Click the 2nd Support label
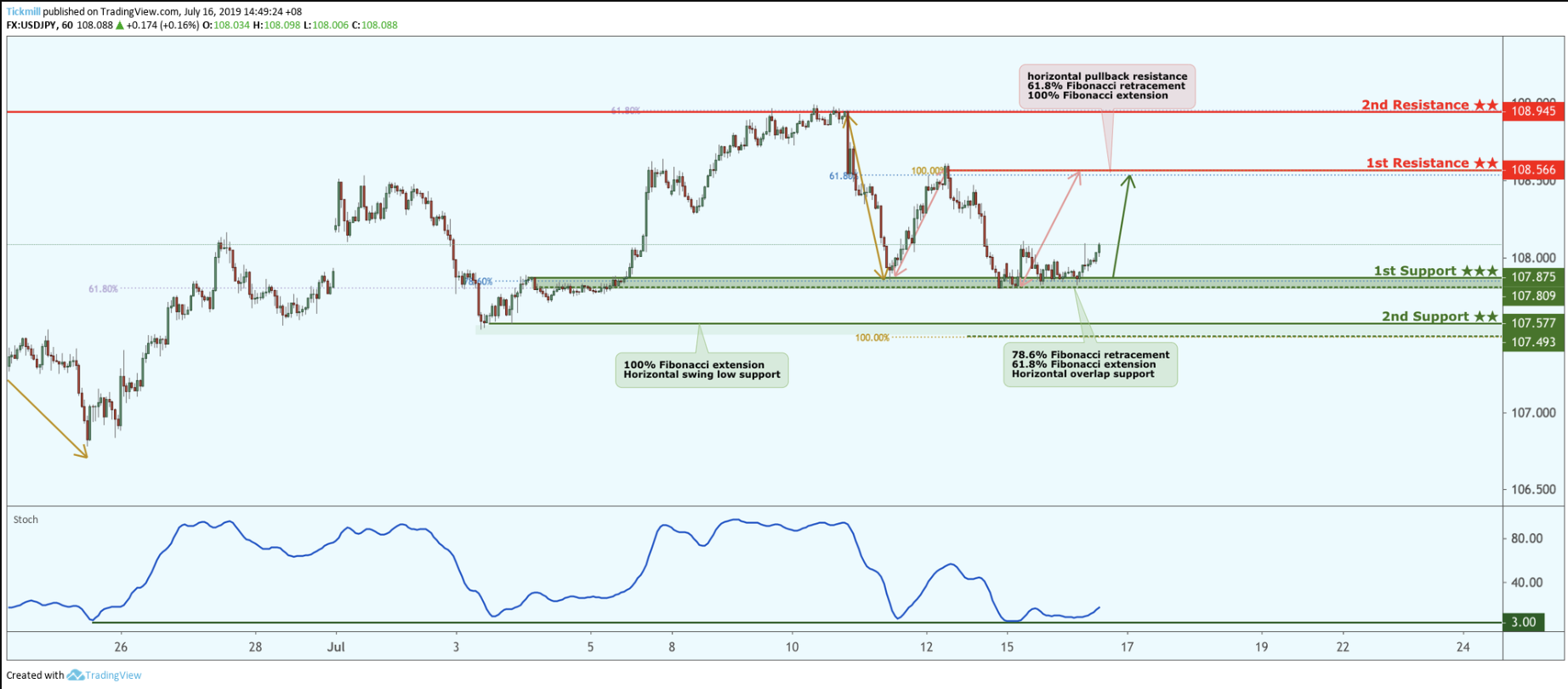The width and height of the screenshot is (1568, 689). 1440,316
